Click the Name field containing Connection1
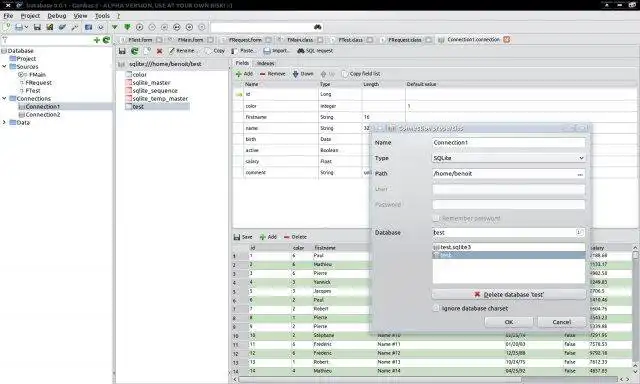 [x=509, y=143]
